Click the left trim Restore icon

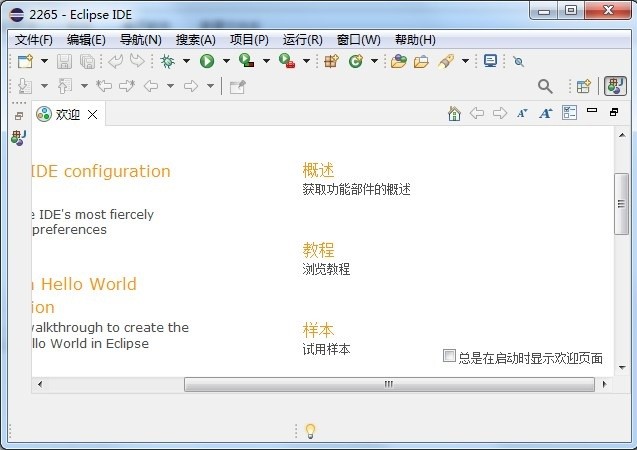[19, 117]
